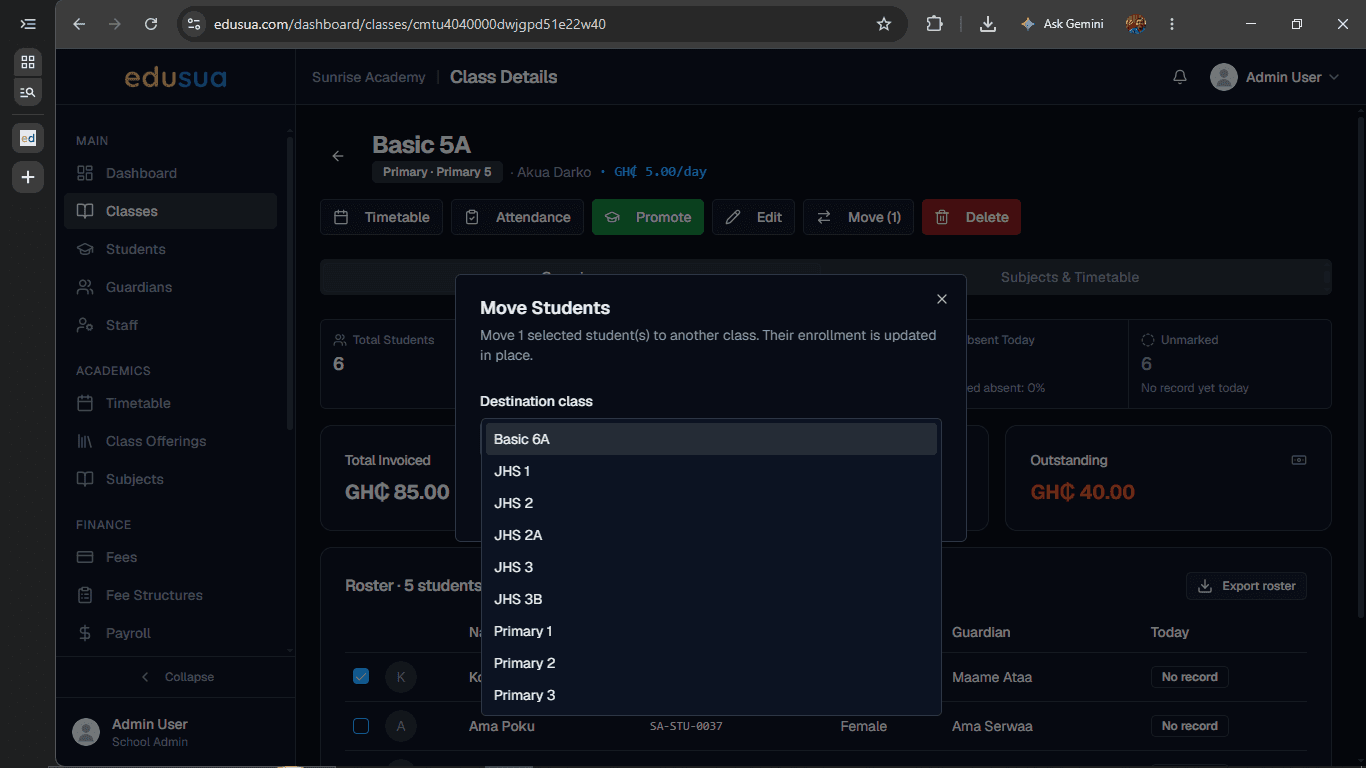1366x768 pixels.
Task: Open the Chrome three-dot menu
Action: click(x=1172, y=24)
